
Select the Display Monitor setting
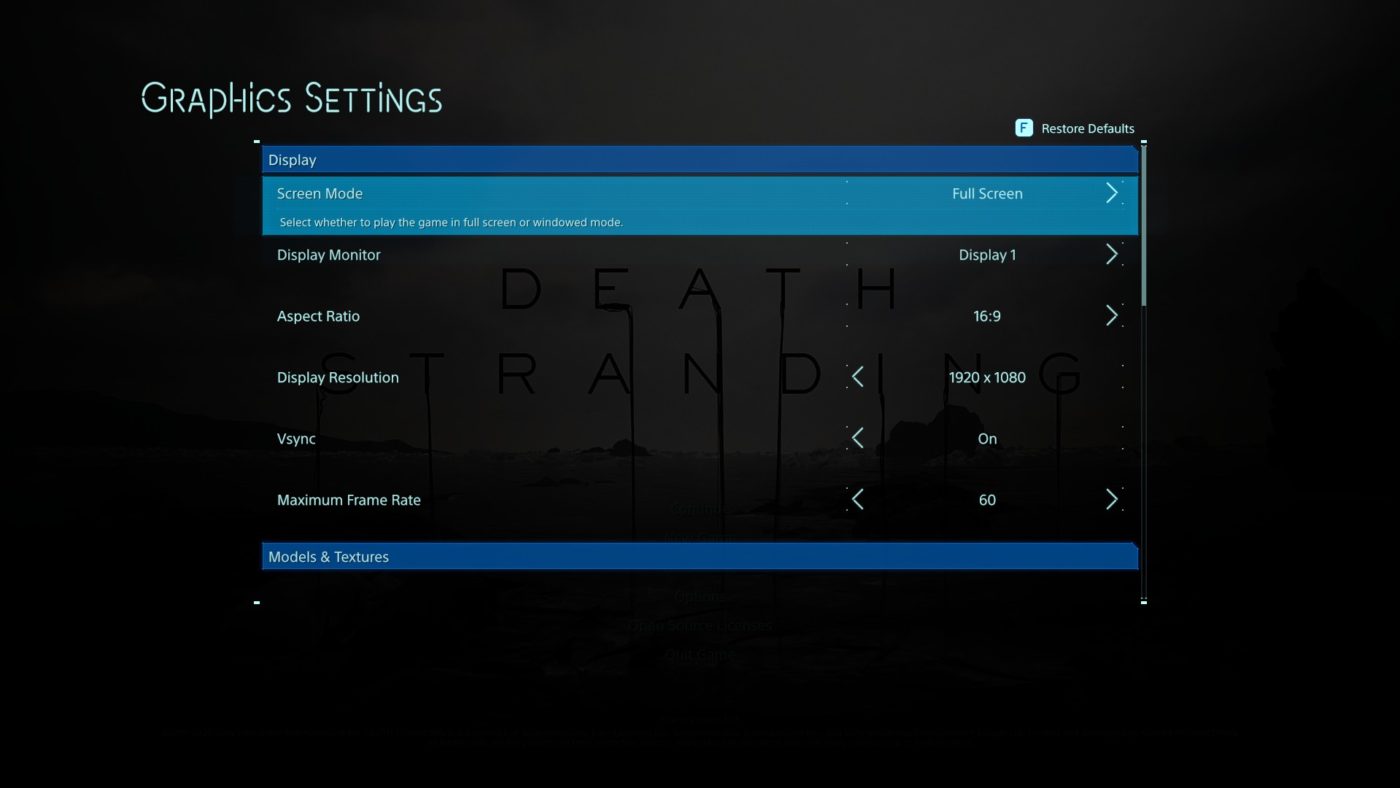(329, 255)
